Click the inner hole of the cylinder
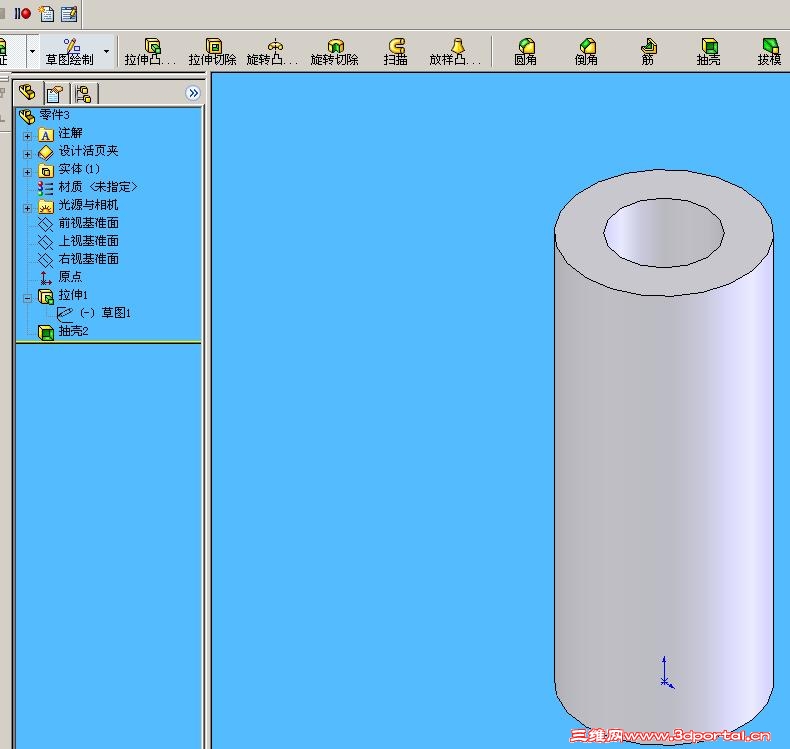Viewport: 790px width, 749px height. coord(664,234)
